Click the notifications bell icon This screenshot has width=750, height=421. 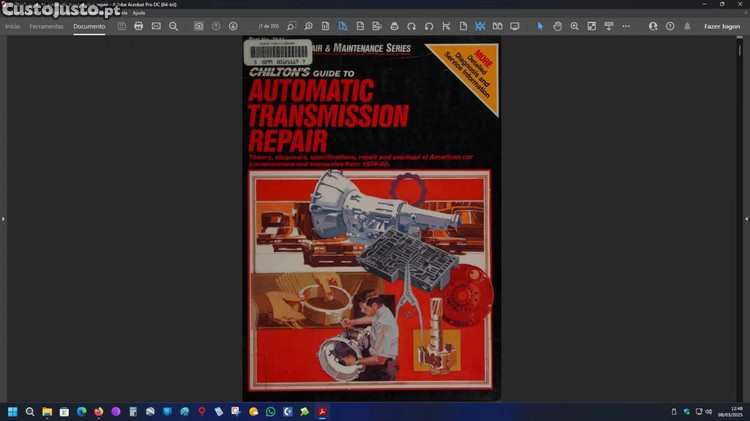coord(687,26)
